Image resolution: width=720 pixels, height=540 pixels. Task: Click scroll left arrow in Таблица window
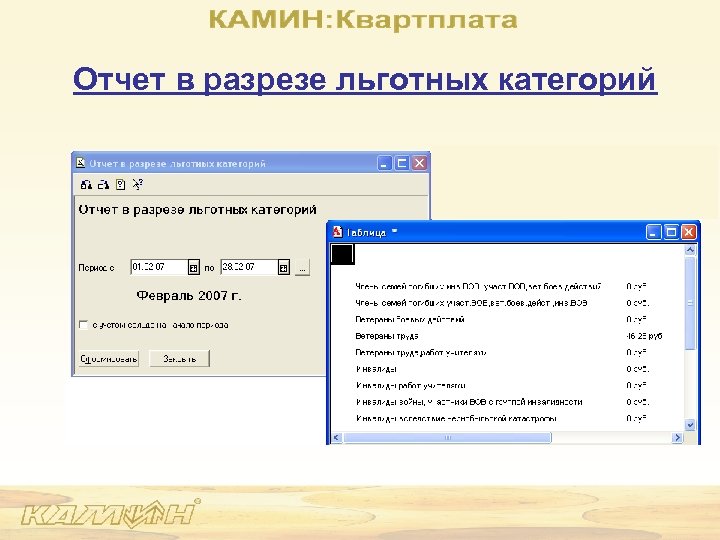coord(337,438)
